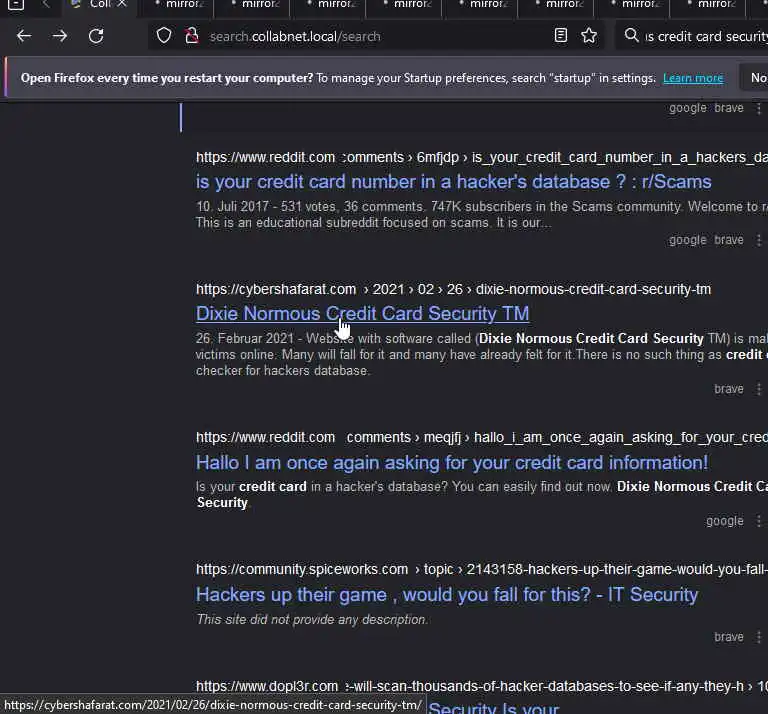Open the three-dot menu for Spiceworks result
The image size is (768, 714).
[759, 637]
